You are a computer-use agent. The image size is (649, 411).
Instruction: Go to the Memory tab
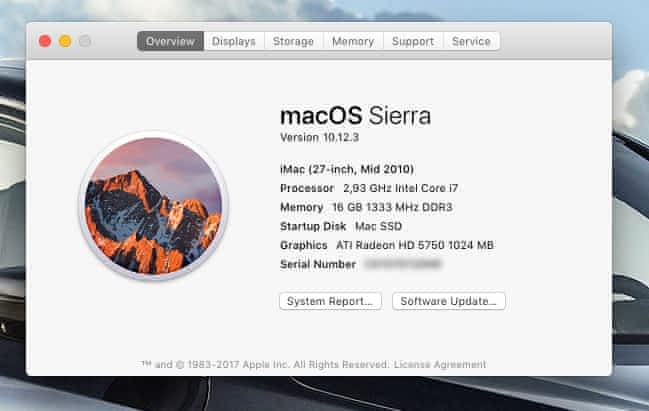353,41
